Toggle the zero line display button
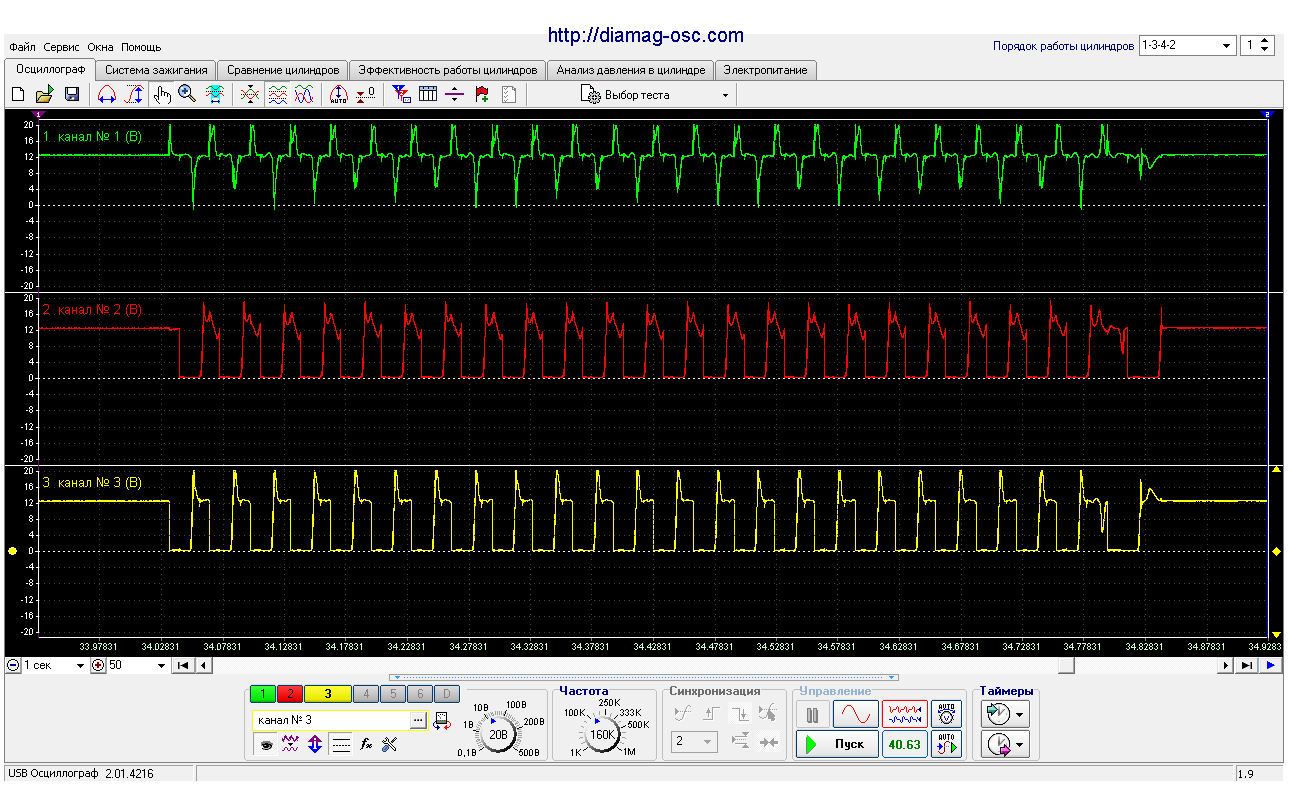The image size is (1296, 786). pyautogui.click(x=341, y=744)
